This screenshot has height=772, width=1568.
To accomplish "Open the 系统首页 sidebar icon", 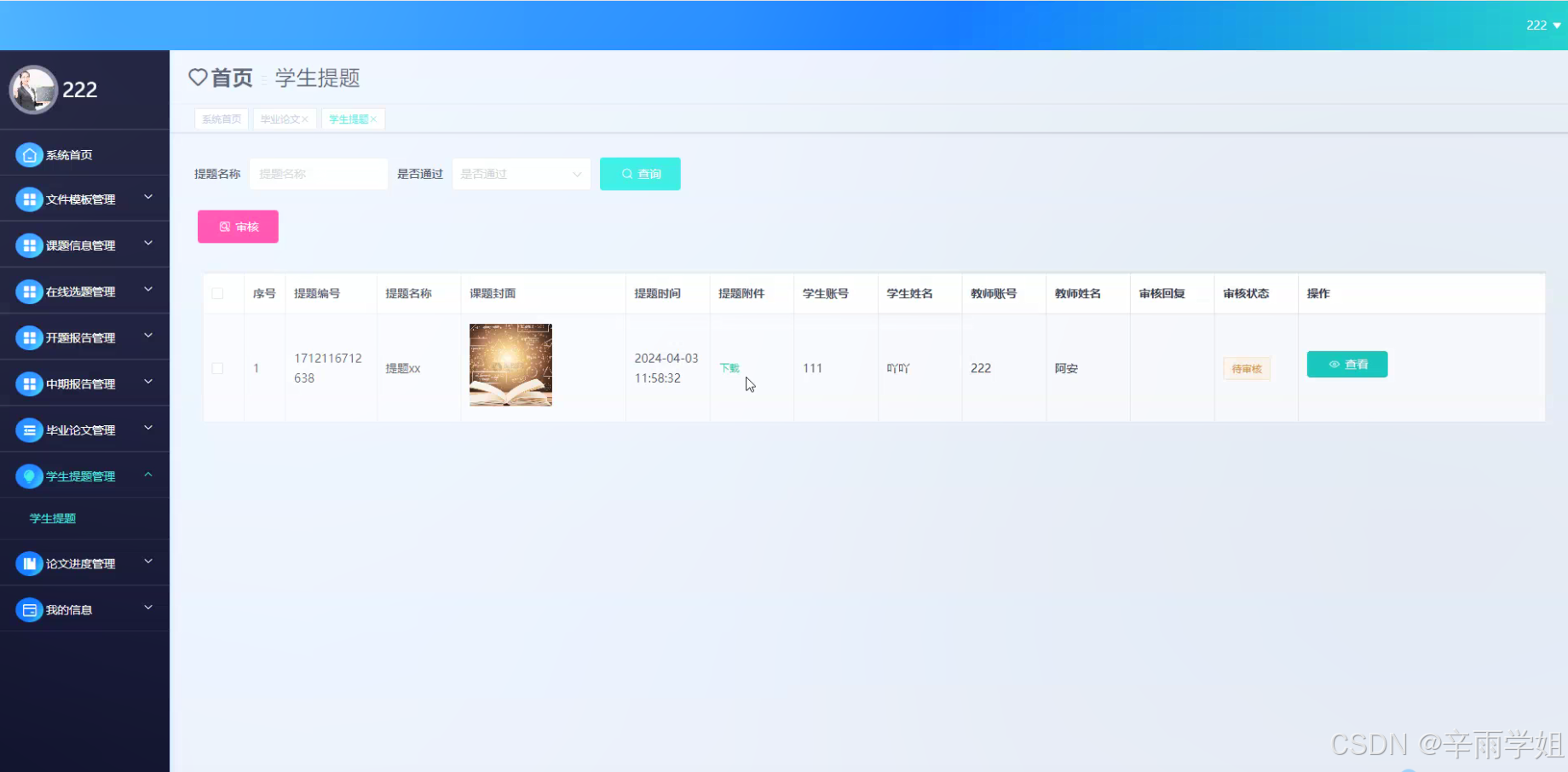I will 30,154.
